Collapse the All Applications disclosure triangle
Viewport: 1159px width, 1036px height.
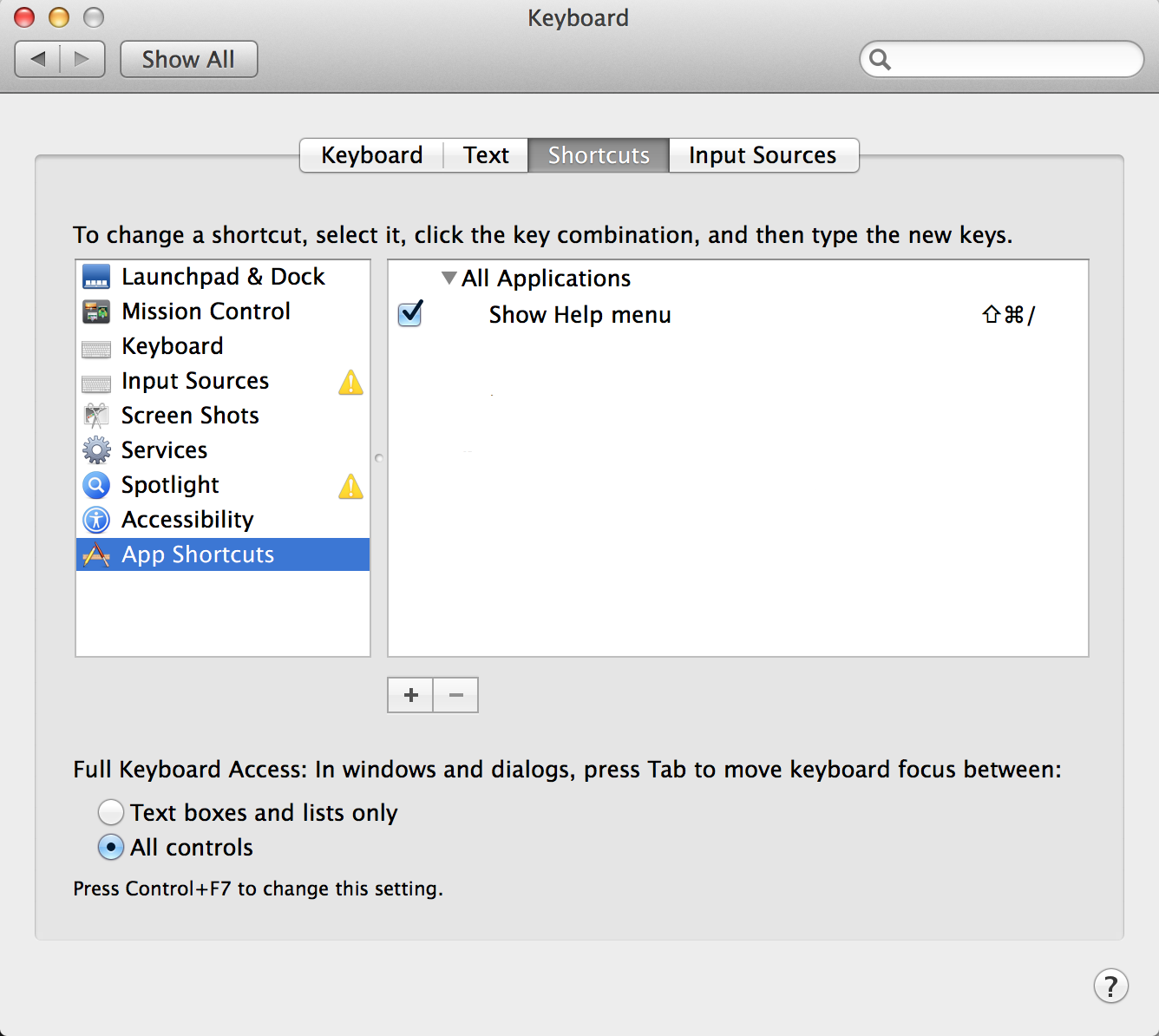click(449, 279)
